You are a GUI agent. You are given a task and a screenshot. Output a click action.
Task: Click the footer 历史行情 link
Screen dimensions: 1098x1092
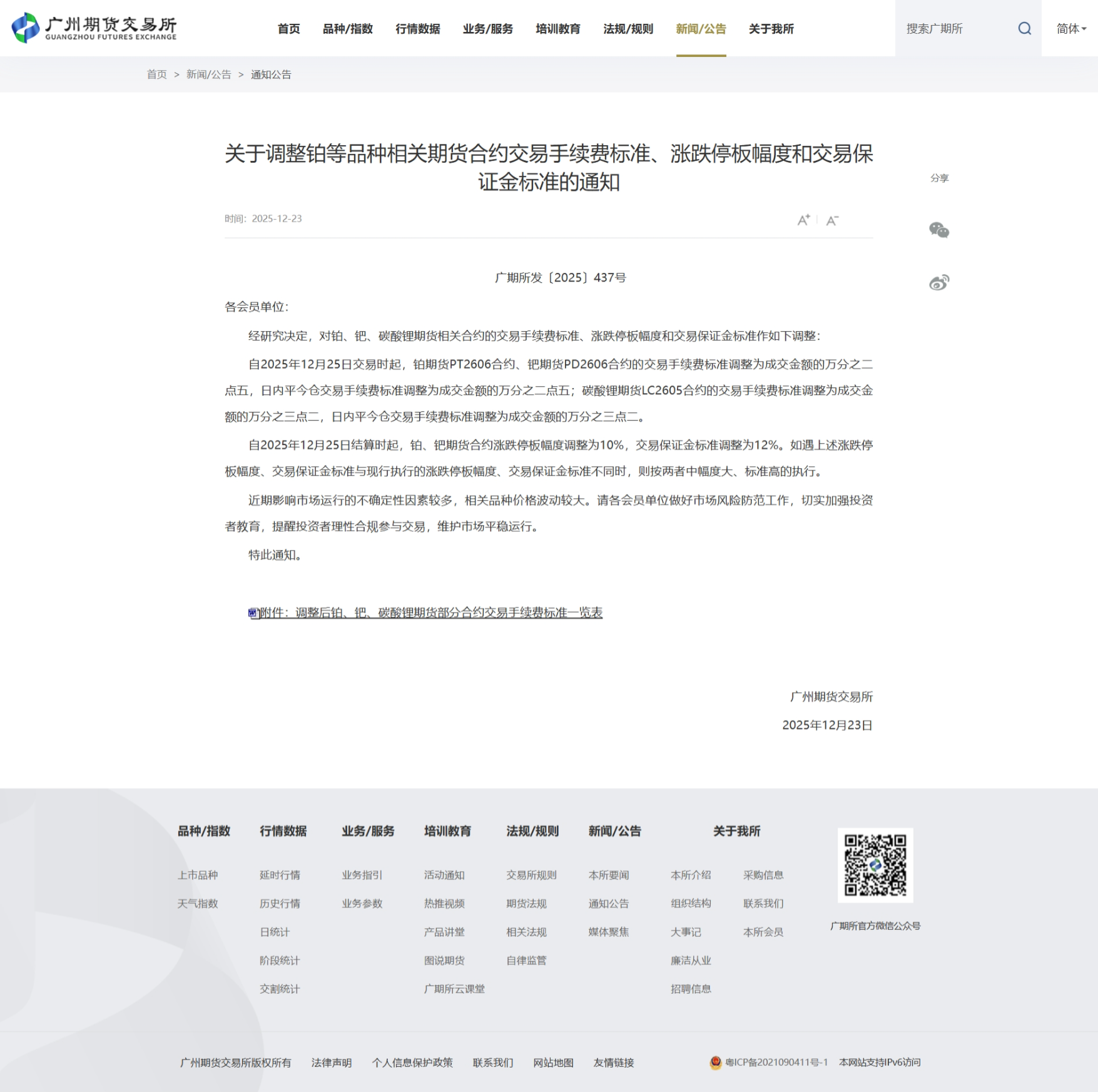pyautogui.click(x=280, y=904)
